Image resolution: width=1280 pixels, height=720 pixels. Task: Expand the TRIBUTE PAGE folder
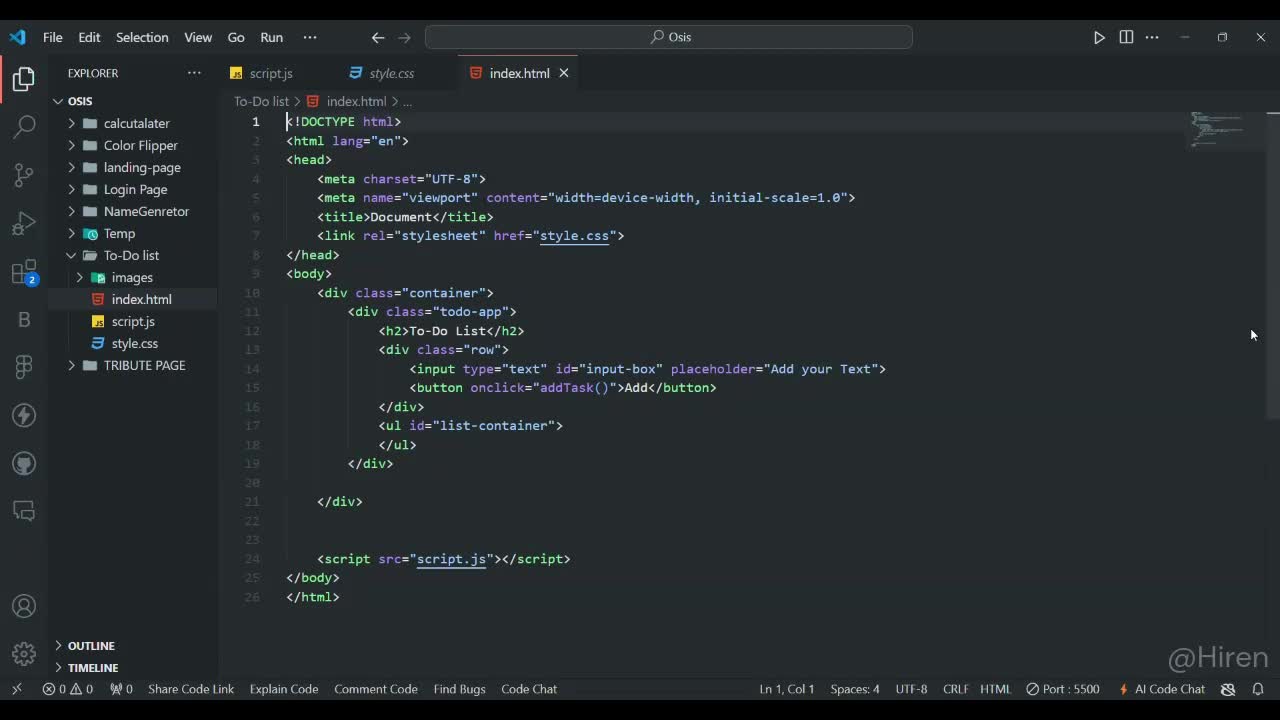(x=144, y=365)
